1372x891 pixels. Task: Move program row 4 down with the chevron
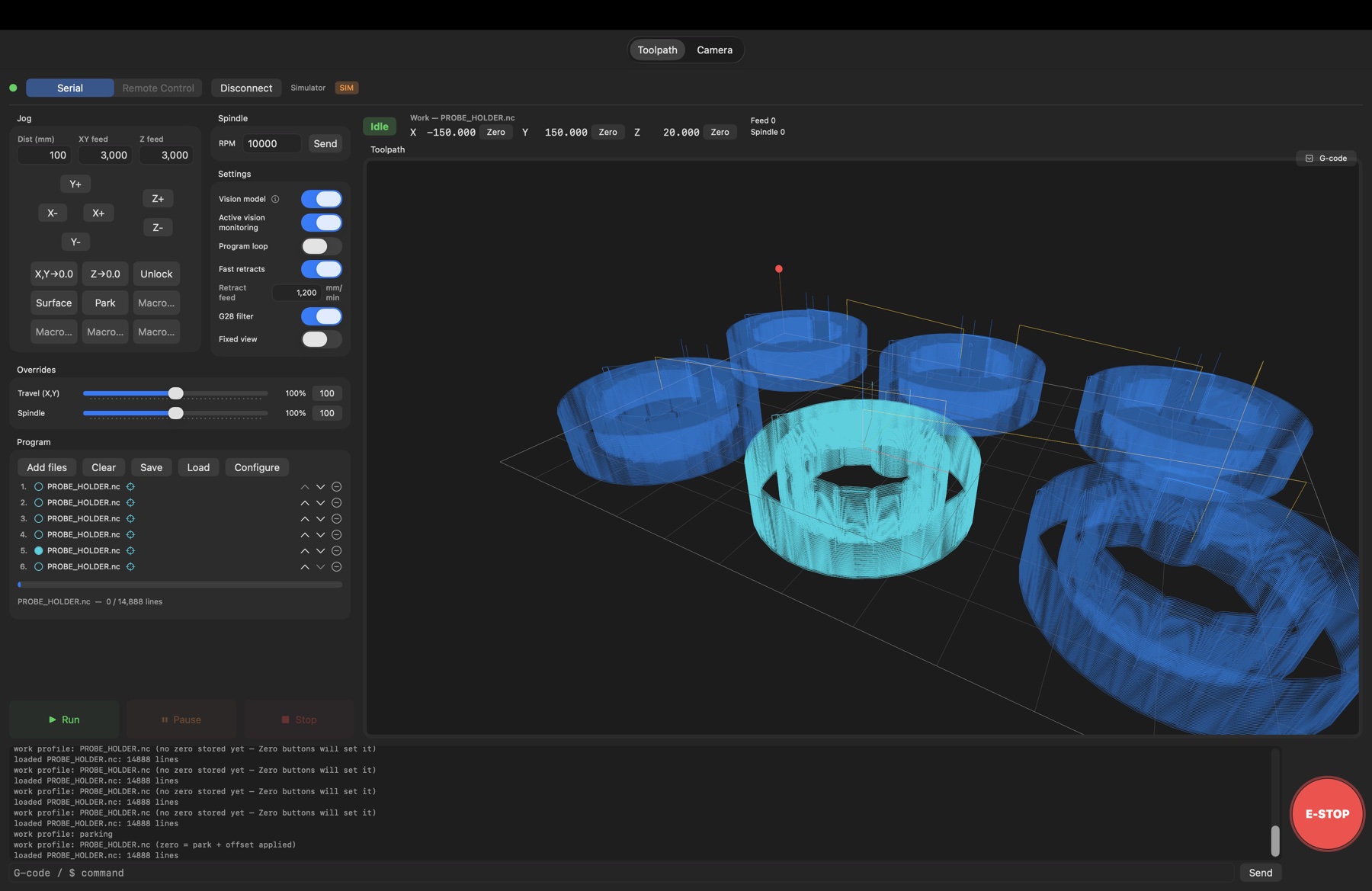point(321,534)
